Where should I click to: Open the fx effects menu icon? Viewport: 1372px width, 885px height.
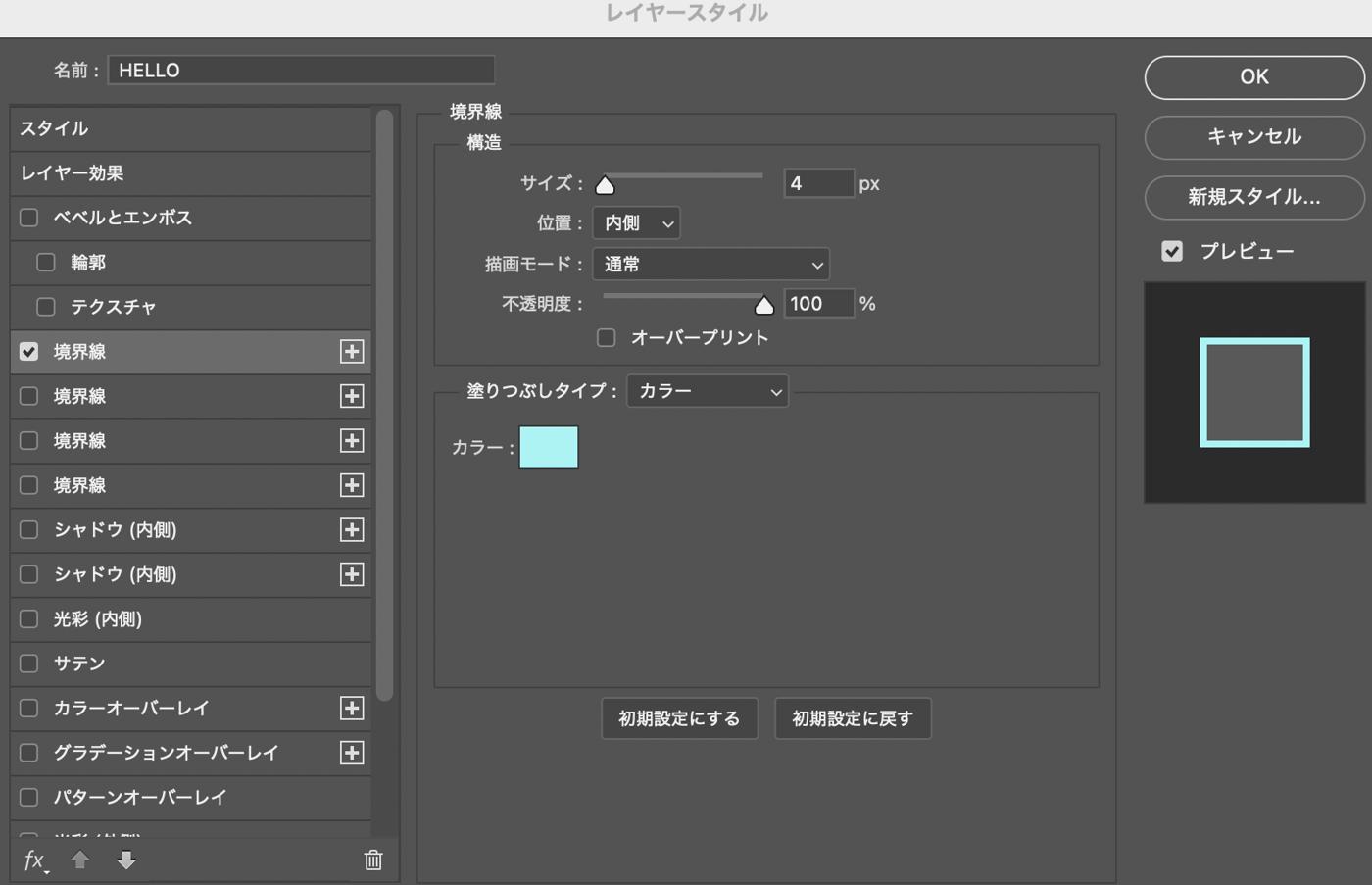coord(35,860)
